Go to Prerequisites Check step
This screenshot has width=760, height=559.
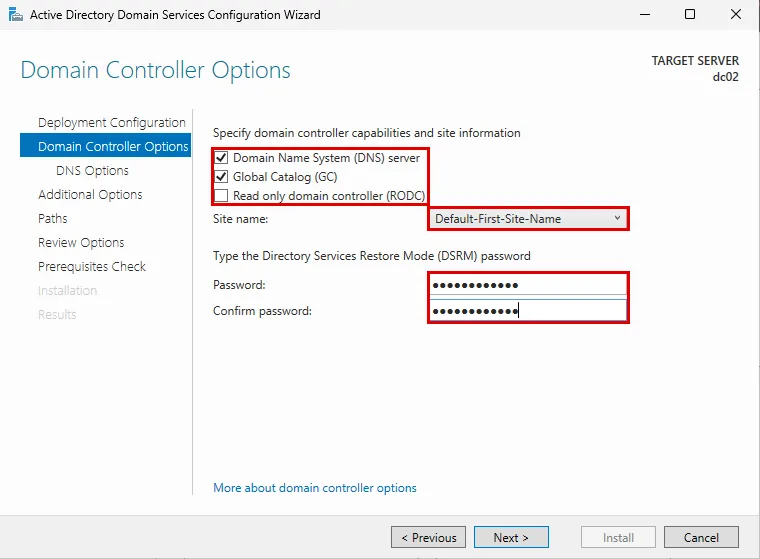pos(92,267)
